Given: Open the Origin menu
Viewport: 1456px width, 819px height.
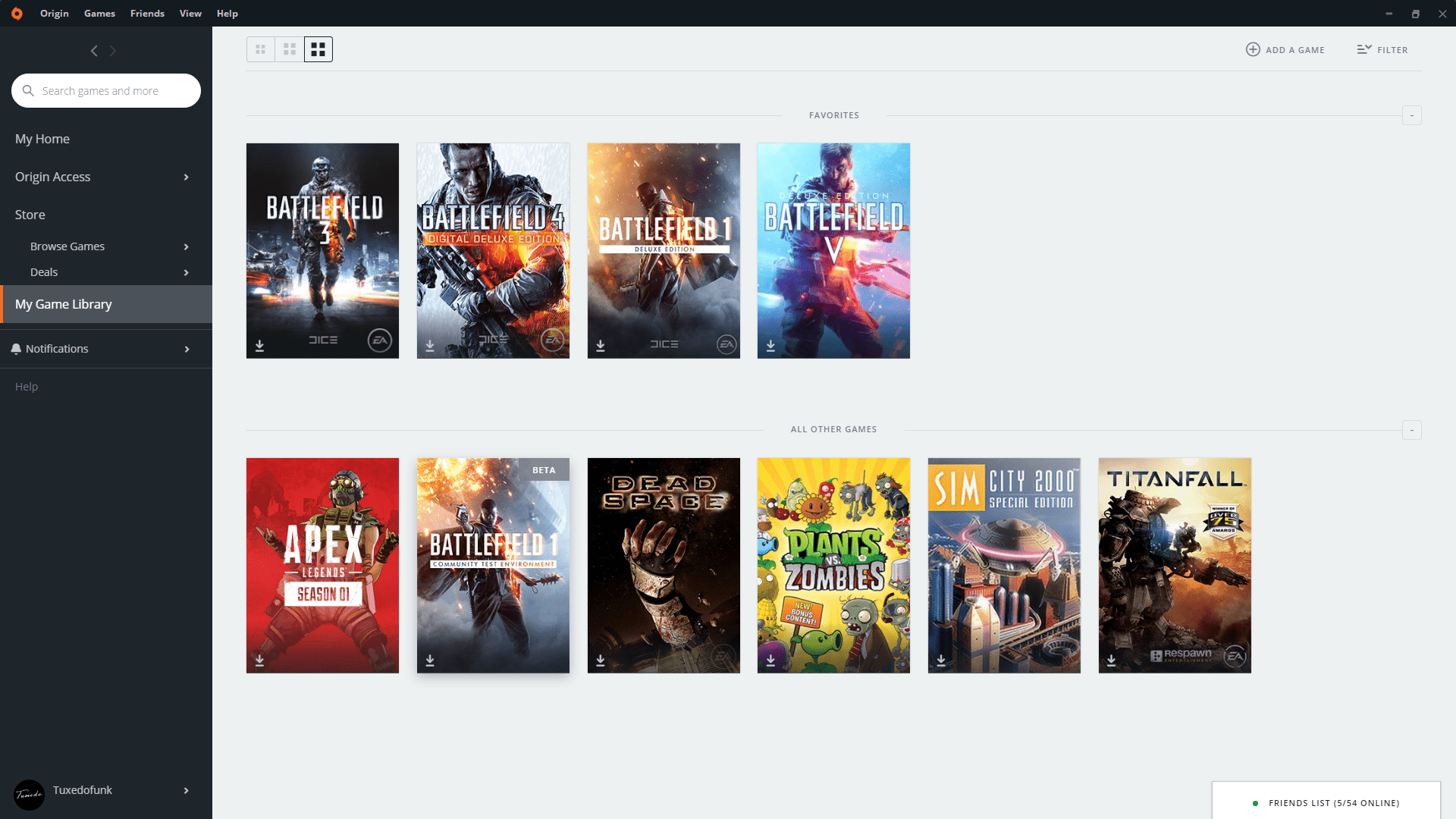Looking at the screenshot, I should coord(55,14).
